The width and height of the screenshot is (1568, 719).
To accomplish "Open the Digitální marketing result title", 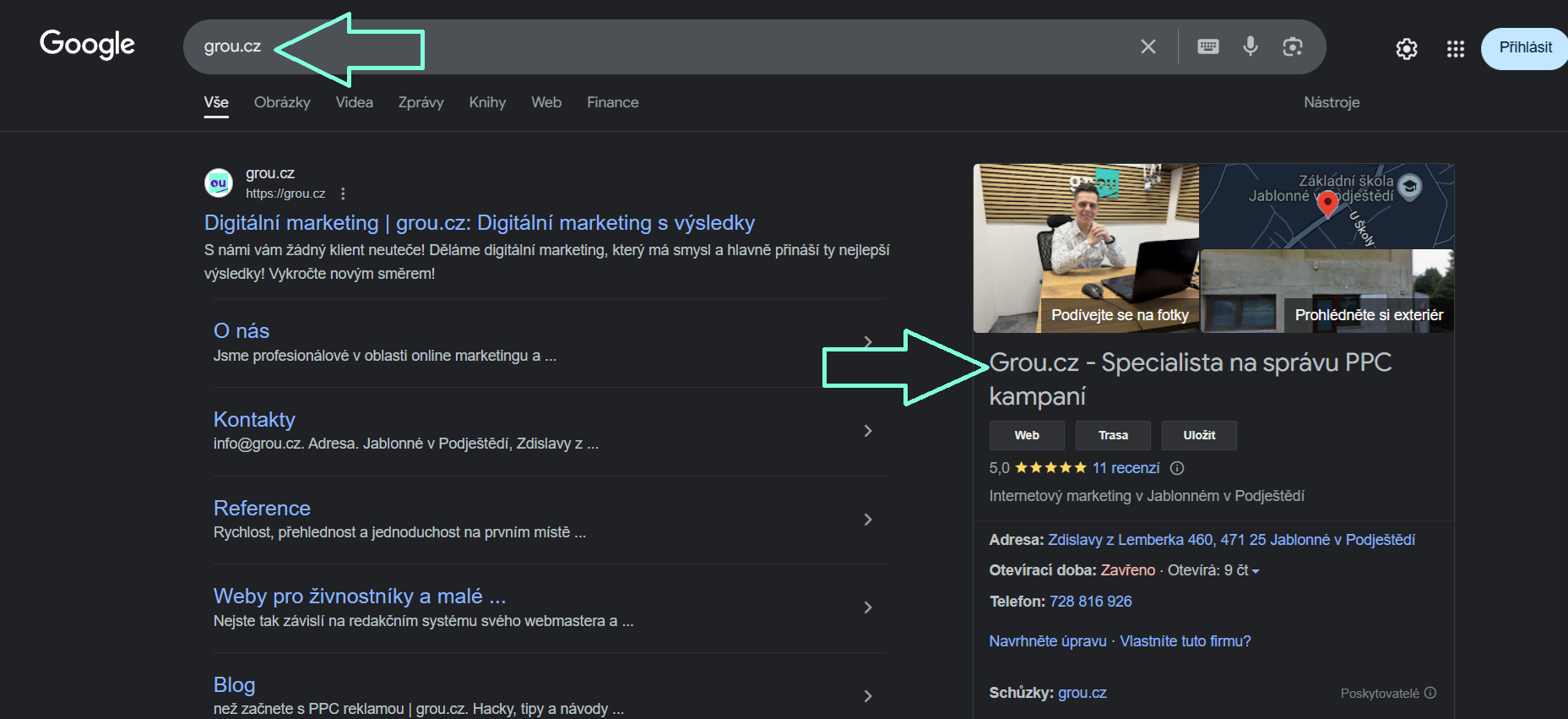I will 480,223.
